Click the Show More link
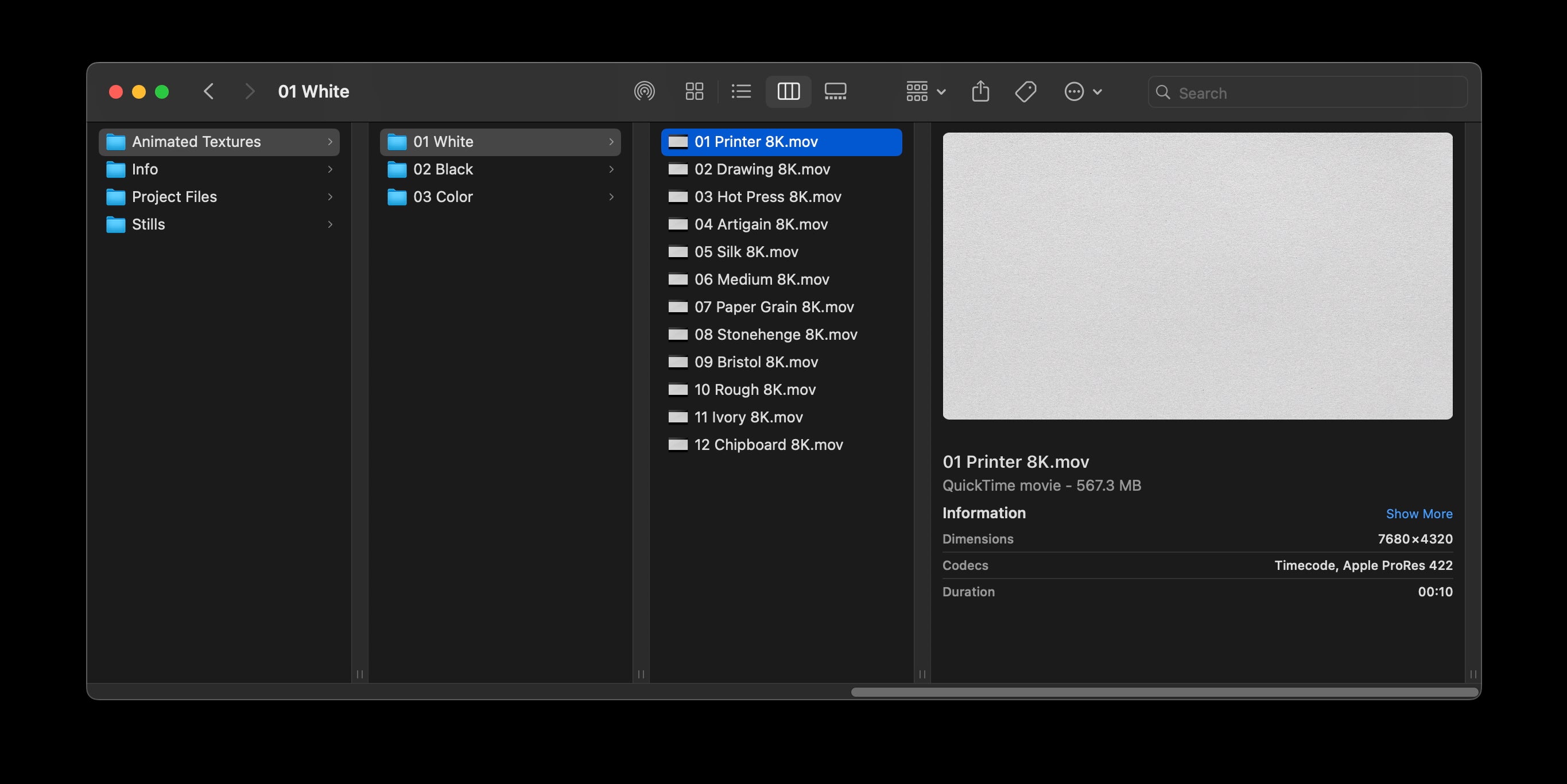This screenshot has height=784, width=1567. tap(1419, 514)
